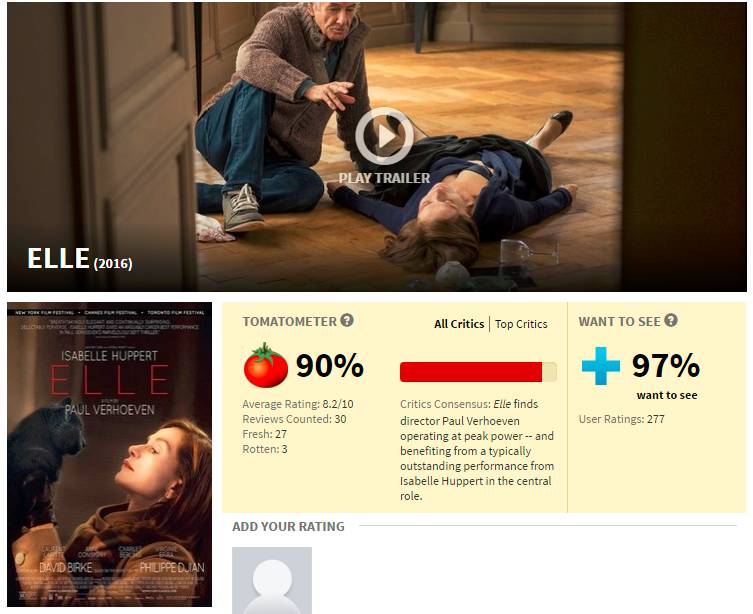Switch to the Top Critics tab
The height and width of the screenshot is (614, 753).
[x=521, y=324]
